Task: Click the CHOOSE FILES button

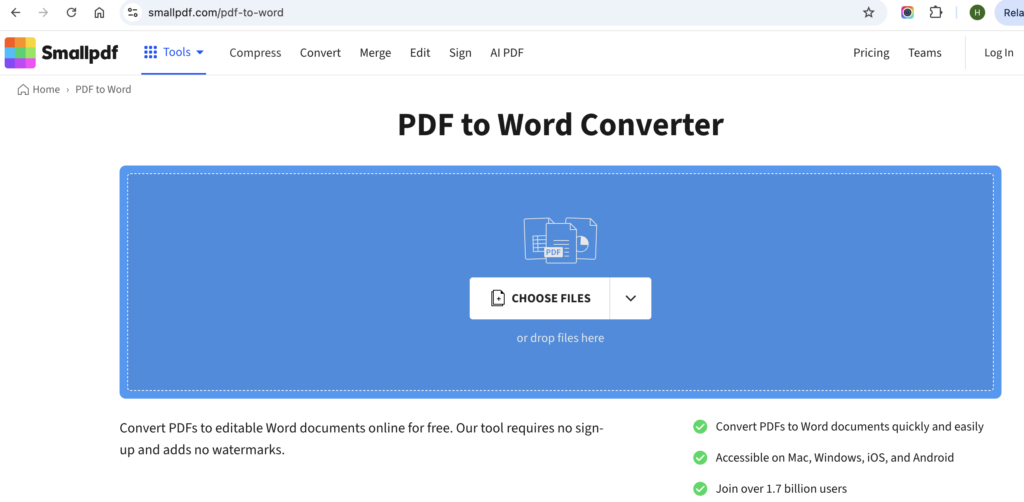Action: pos(539,298)
